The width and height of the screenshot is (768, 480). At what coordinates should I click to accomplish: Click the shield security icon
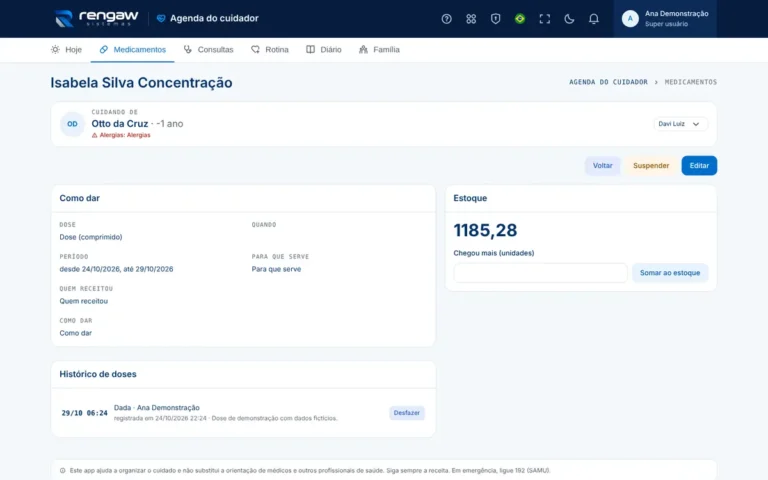tap(495, 19)
